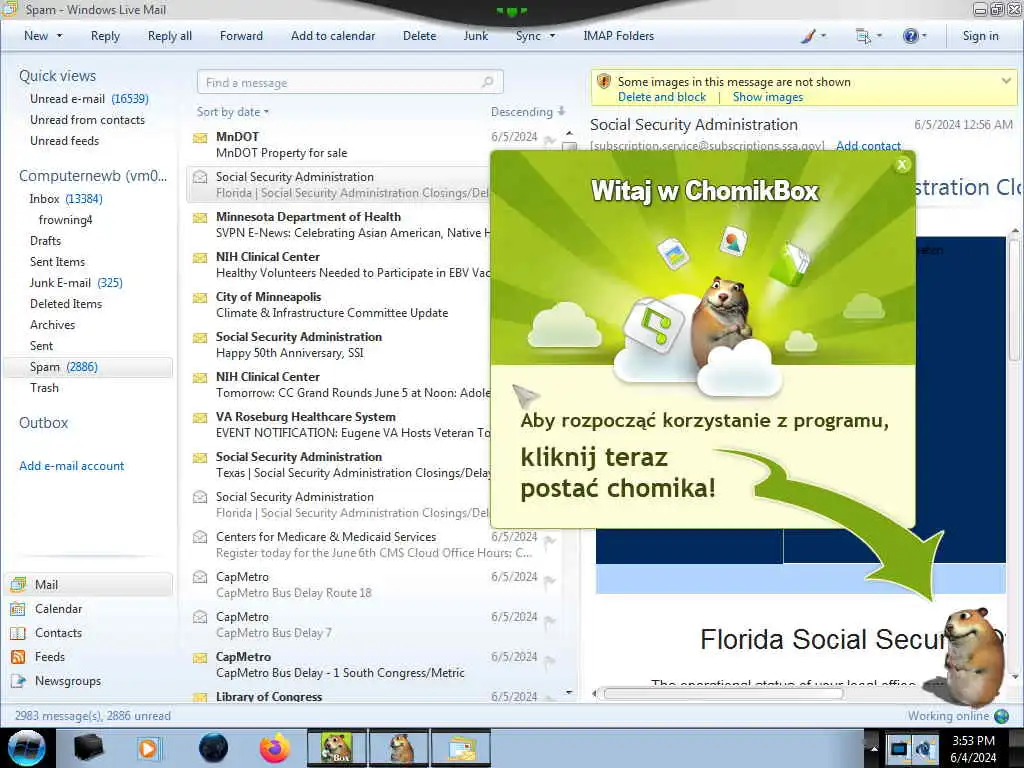The width and height of the screenshot is (1024, 768).
Task: Open the New message dropdown arrow
Action: [59, 36]
